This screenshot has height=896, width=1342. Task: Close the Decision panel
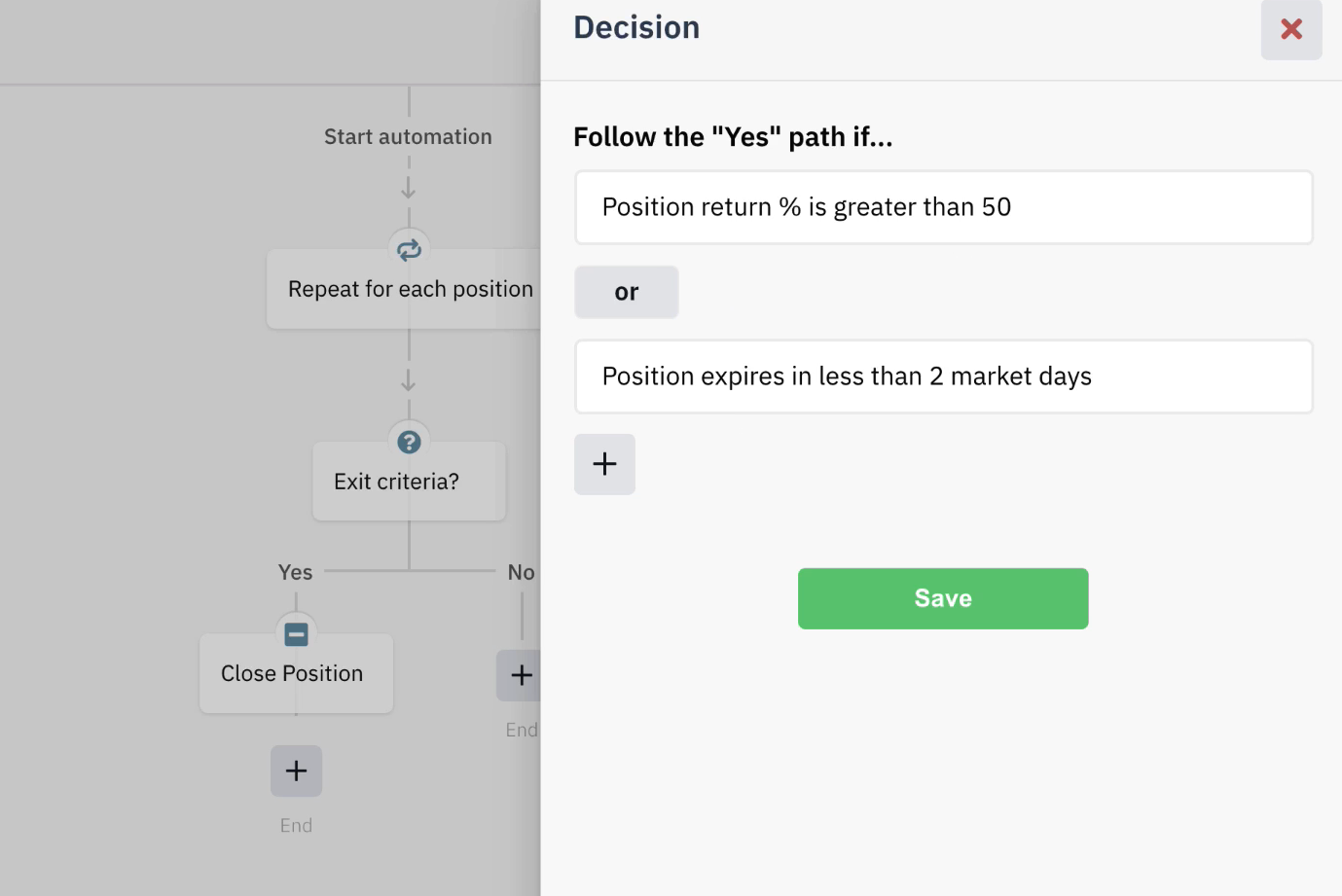(x=1290, y=29)
